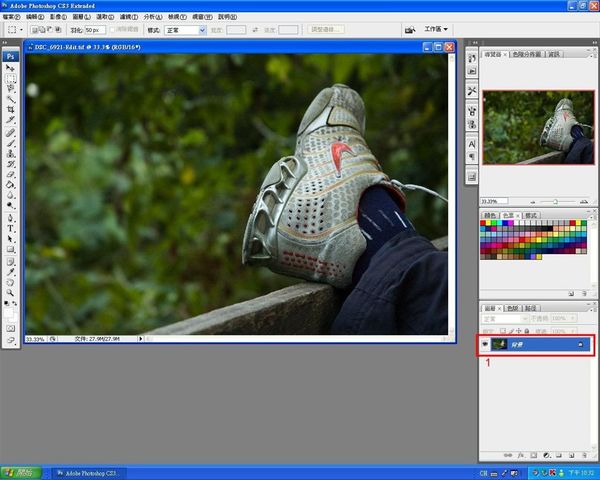Switch to the 路徑 Paths tab
Screen dimensions: 600x480
point(531,308)
